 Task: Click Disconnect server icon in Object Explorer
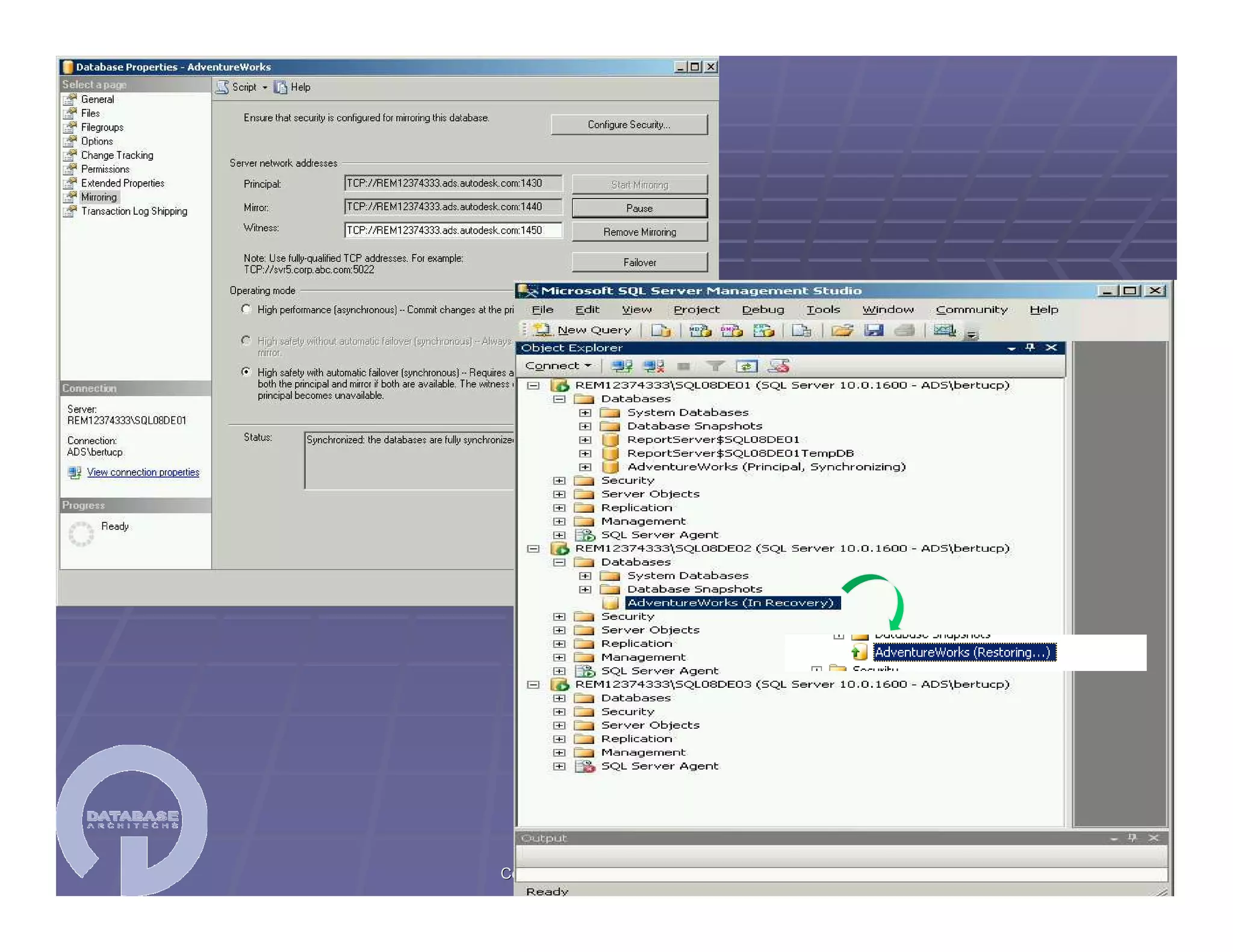(x=653, y=366)
